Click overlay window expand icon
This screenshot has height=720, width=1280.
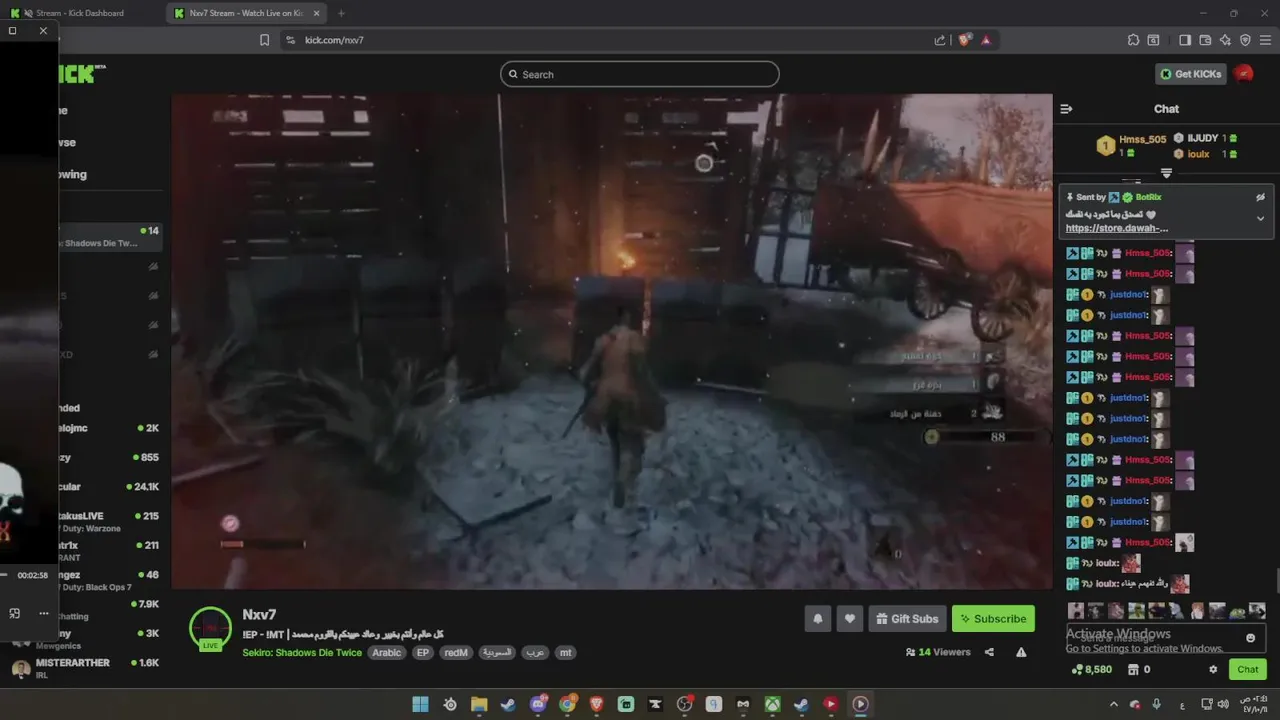(14, 613)
